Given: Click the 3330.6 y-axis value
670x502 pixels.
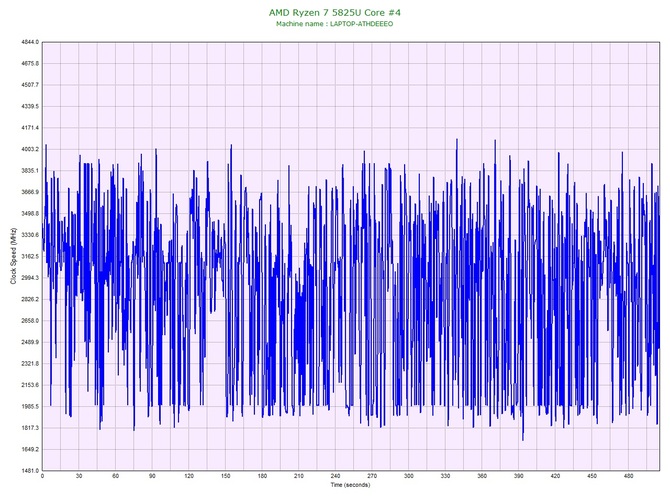Looking at the screenshot, I should coord(30,235).
